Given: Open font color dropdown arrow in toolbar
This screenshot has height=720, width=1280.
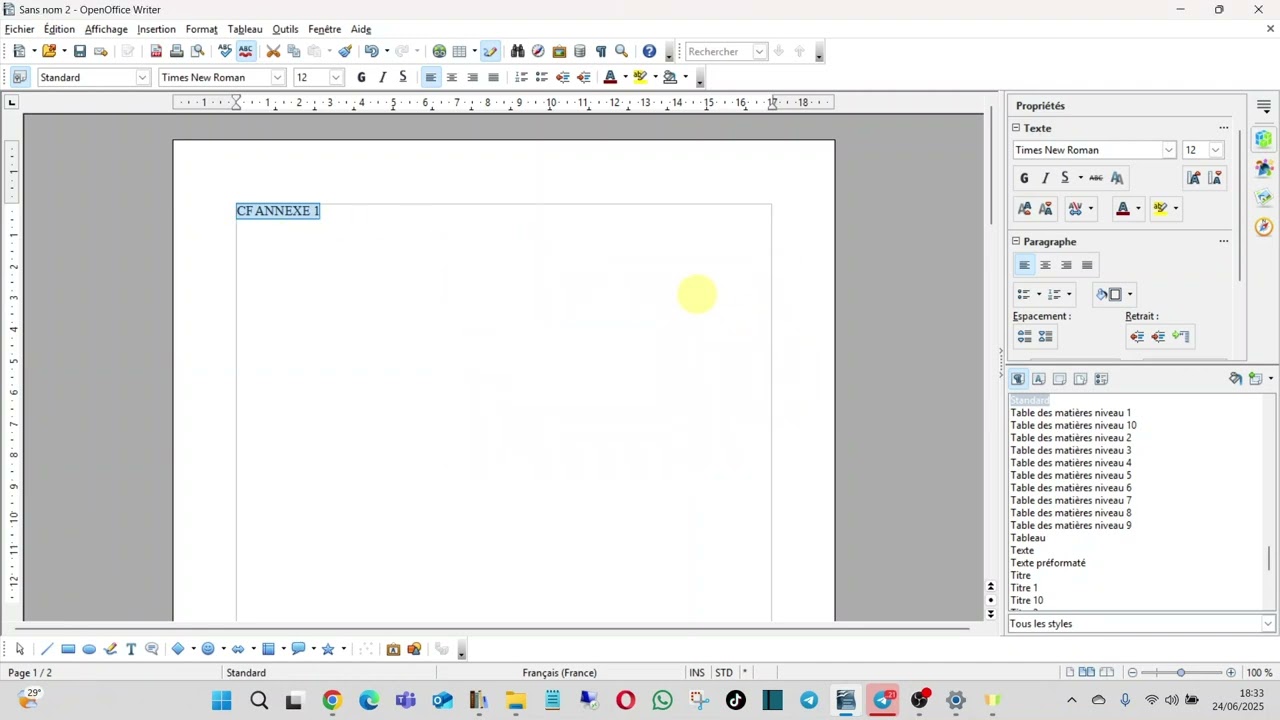Looking at the screenshot, I should click(625, 77).
